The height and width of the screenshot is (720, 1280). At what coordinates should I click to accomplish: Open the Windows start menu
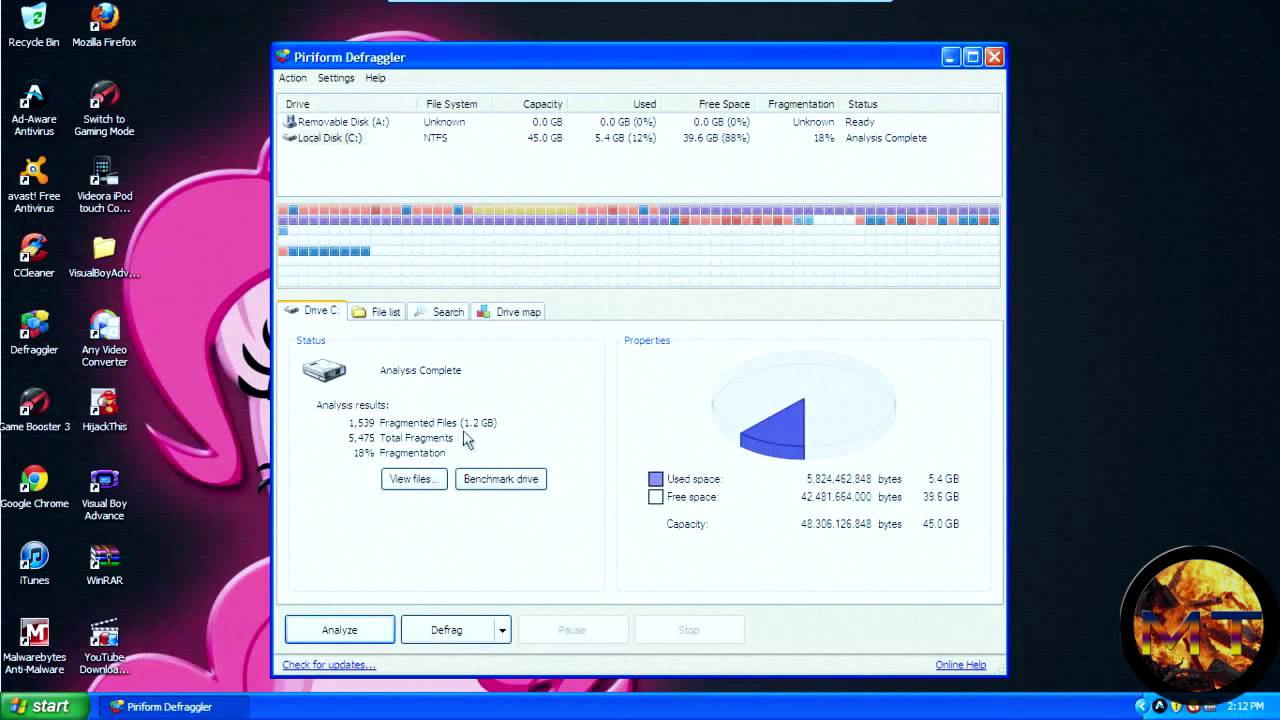pyautogui.click(x=44, y=706)
